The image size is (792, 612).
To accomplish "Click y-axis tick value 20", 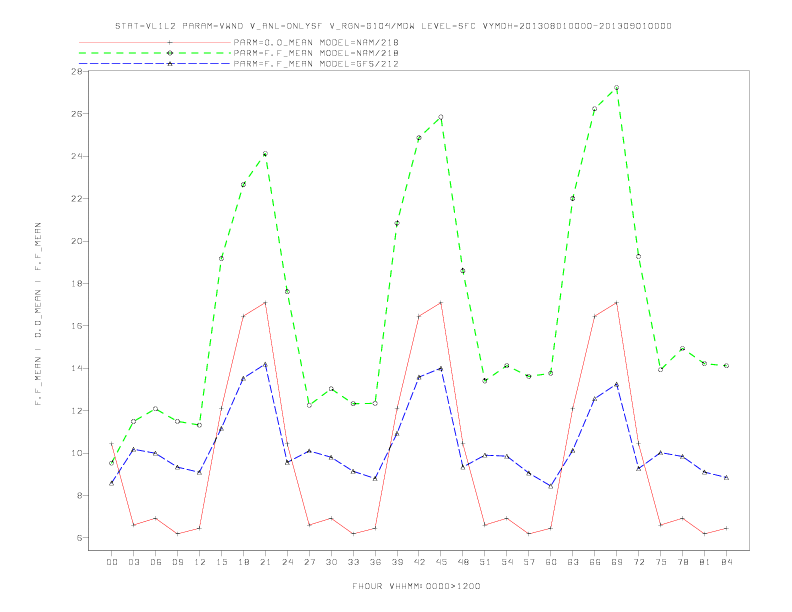I will point(77,241).
